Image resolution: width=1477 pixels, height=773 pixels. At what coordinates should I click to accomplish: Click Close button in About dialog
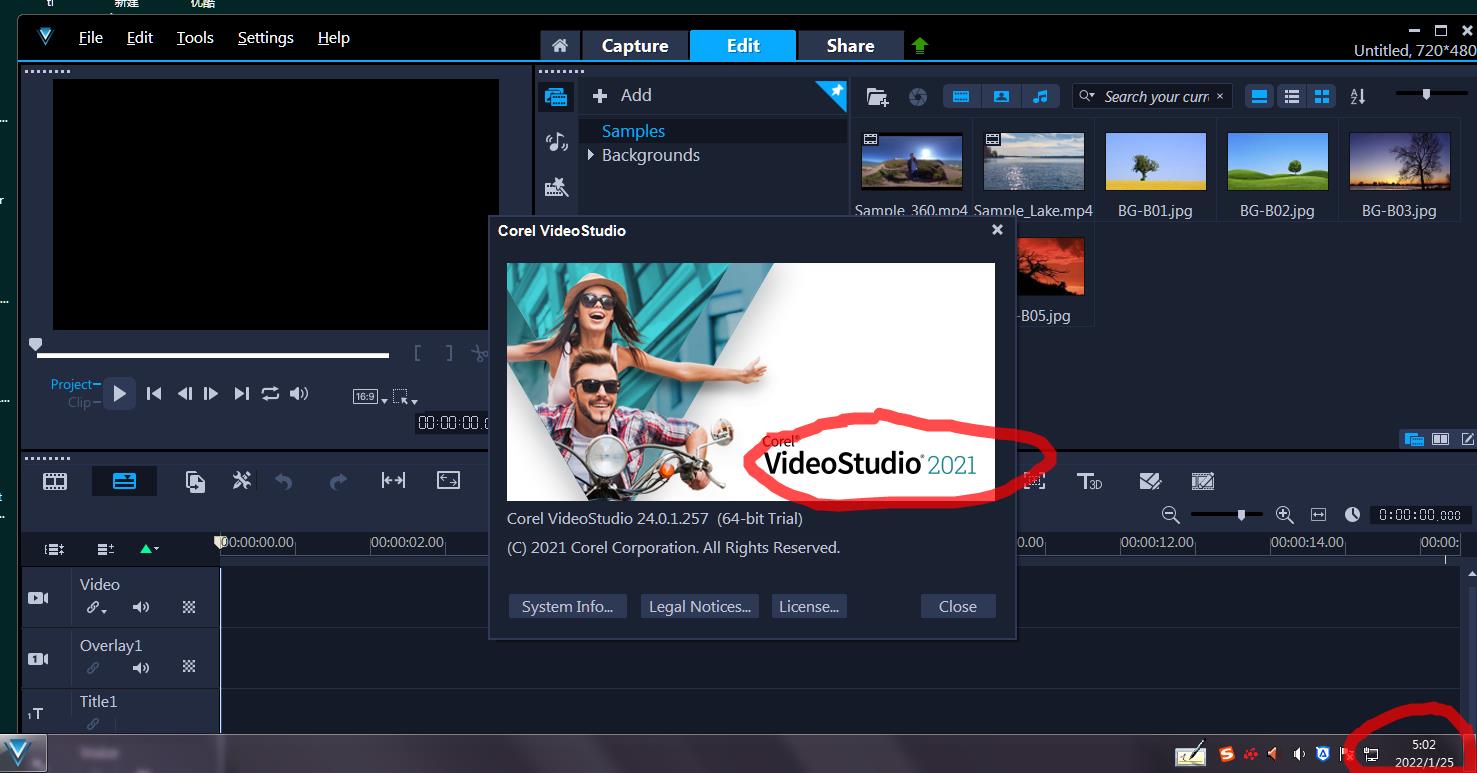click(x=958, y=606)
